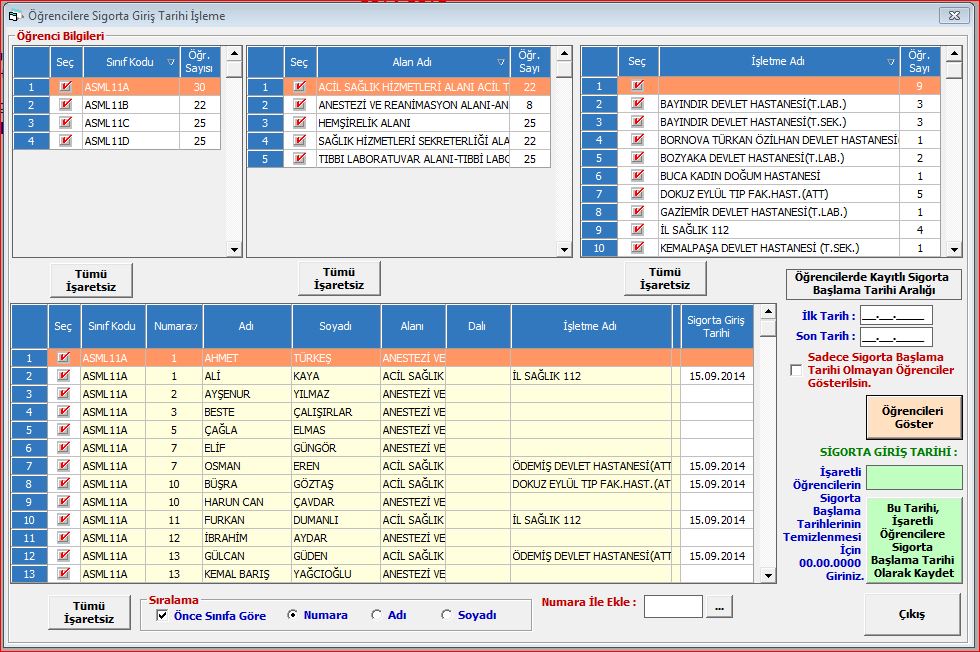Click the green Sigorta Giriş Tarihi field
This screenshot has height=652, width=980.
click(914, 477)
